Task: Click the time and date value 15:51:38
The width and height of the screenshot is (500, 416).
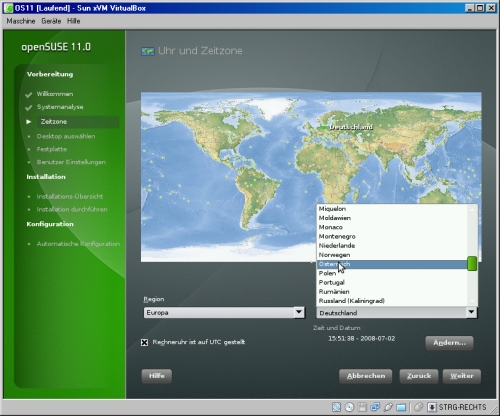Action: click(362, 339)
